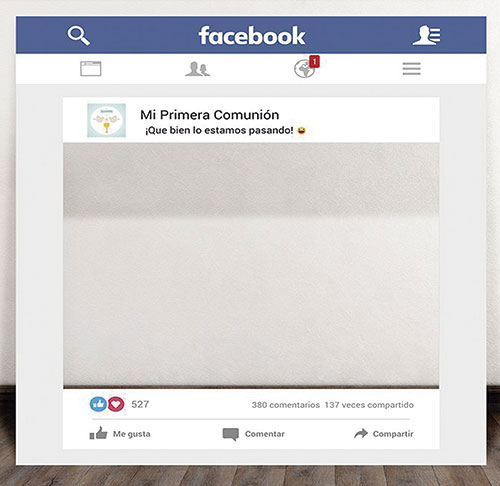View notifications globe icon
Image resolution: width=500 pixels, height=486 pixels.
click(304, 69)
